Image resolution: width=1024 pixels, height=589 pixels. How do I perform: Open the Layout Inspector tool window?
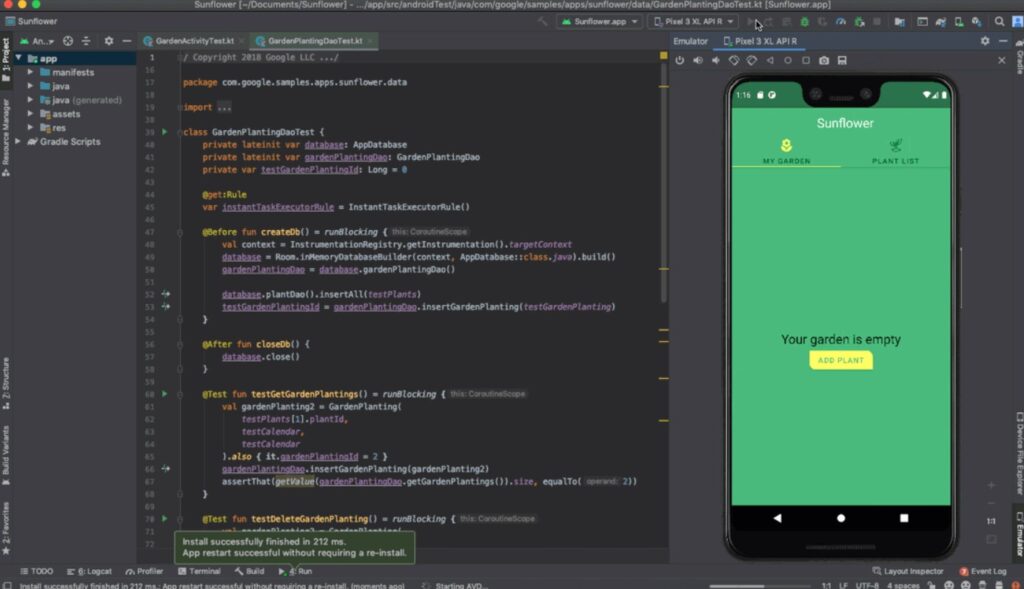tap(908, 571)
